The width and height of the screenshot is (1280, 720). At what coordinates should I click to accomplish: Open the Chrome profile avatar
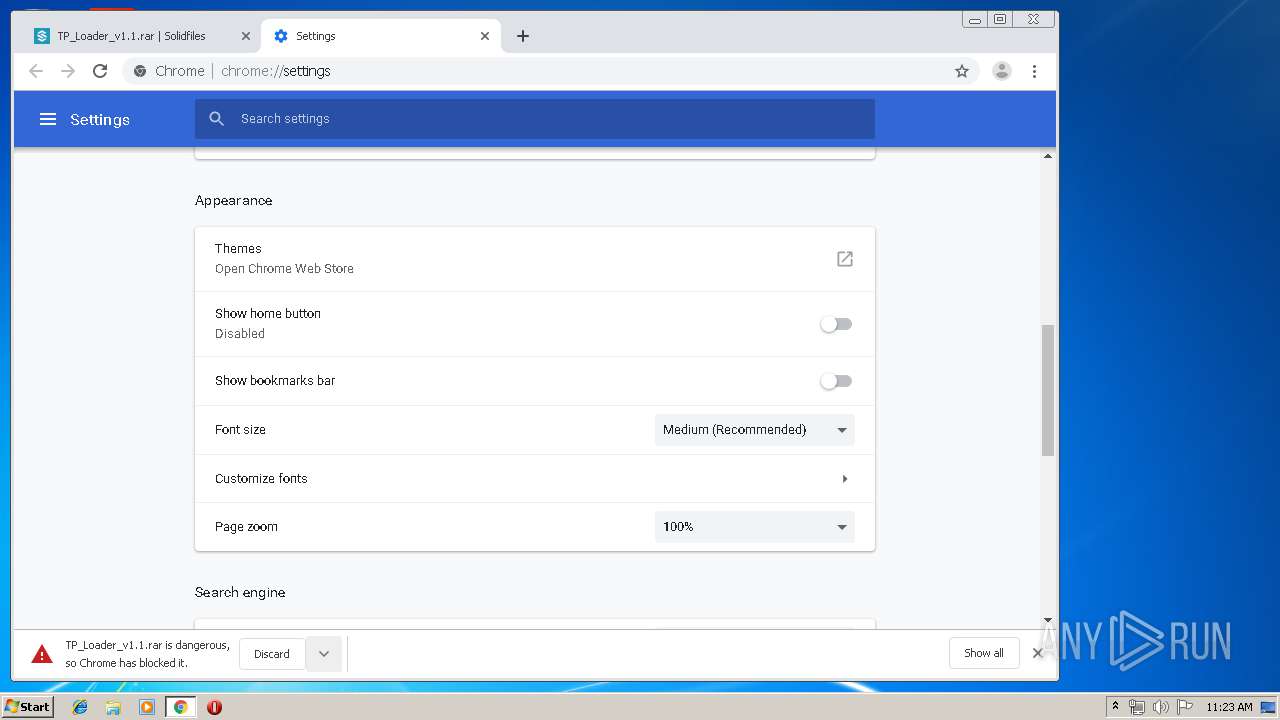(x=1001, y=71)
